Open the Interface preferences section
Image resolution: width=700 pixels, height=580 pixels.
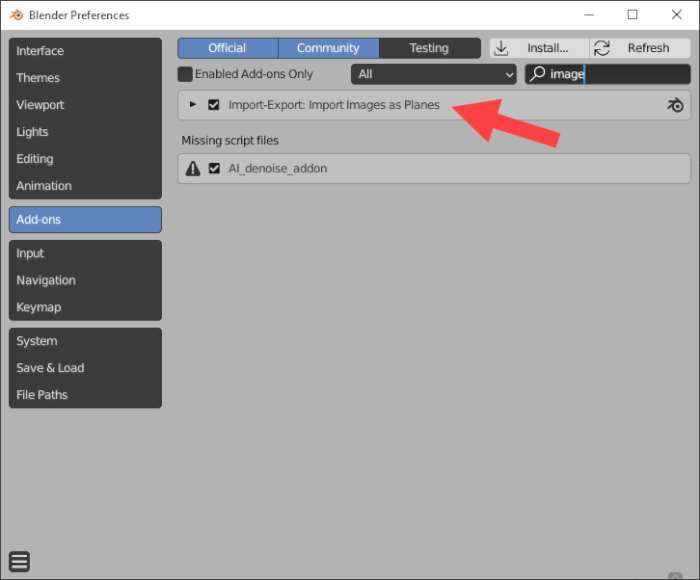85,51
